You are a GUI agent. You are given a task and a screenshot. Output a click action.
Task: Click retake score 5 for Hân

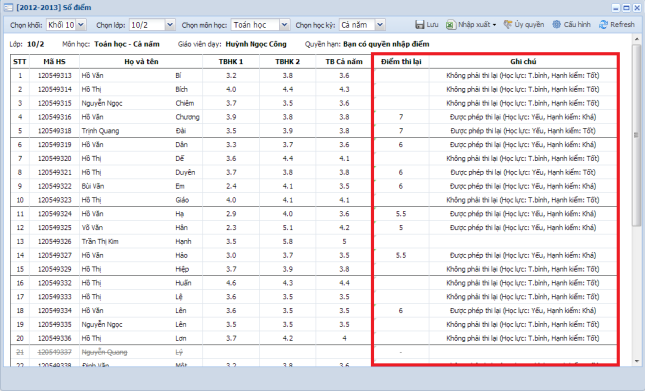click(401, 228)
